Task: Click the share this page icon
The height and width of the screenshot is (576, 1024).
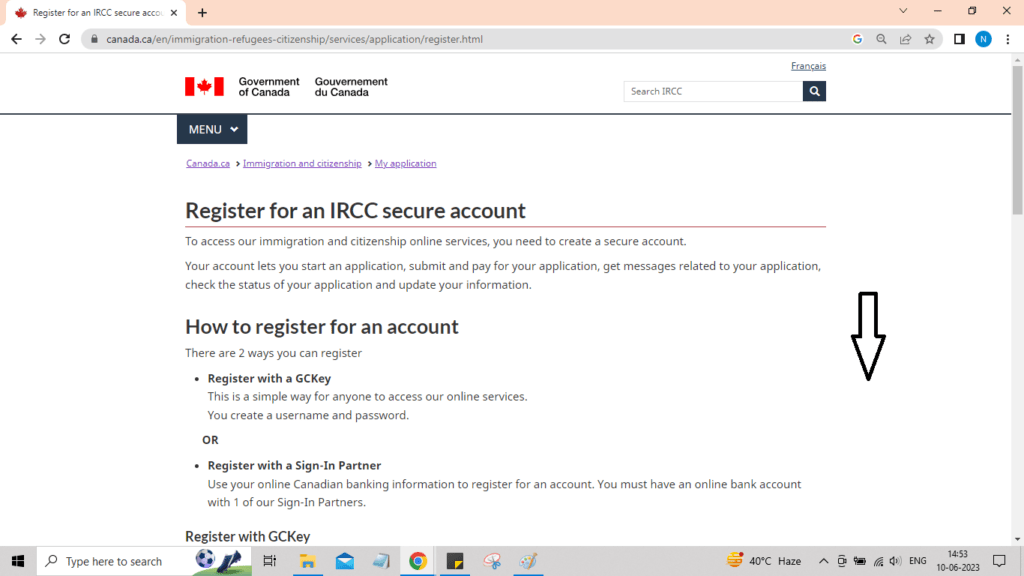Action: (x=905, y=39)
